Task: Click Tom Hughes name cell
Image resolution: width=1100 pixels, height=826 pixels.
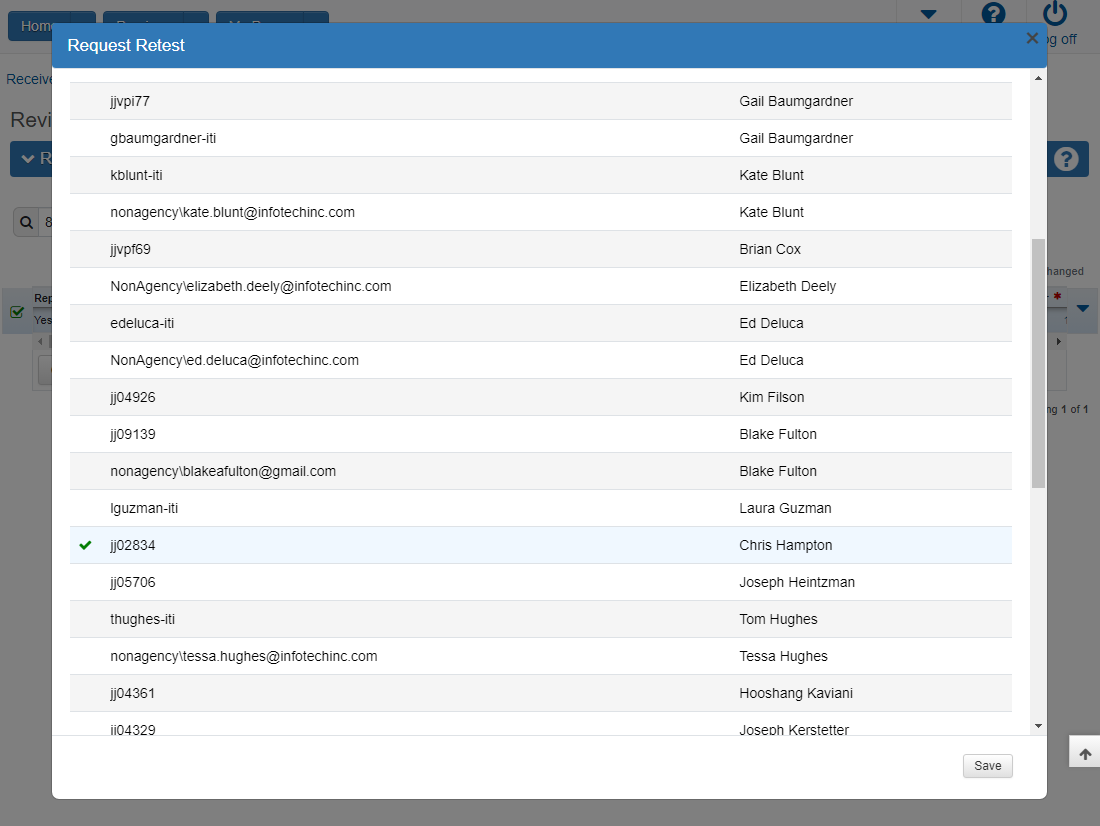Action: tap(778, 620)
